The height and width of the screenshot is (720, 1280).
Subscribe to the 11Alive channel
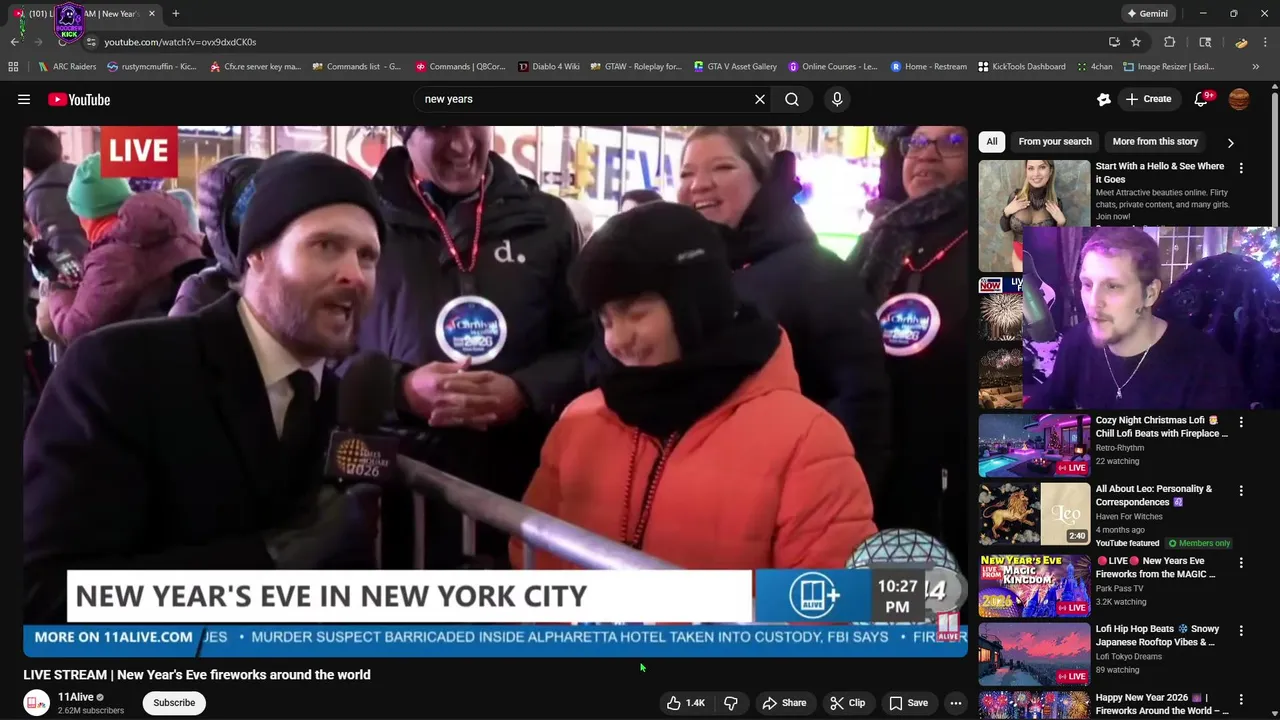coord(174,703)
